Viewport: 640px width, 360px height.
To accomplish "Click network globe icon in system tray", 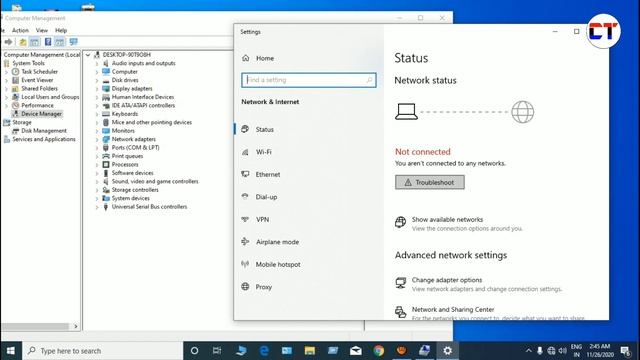I will click(x=551, y=351).
